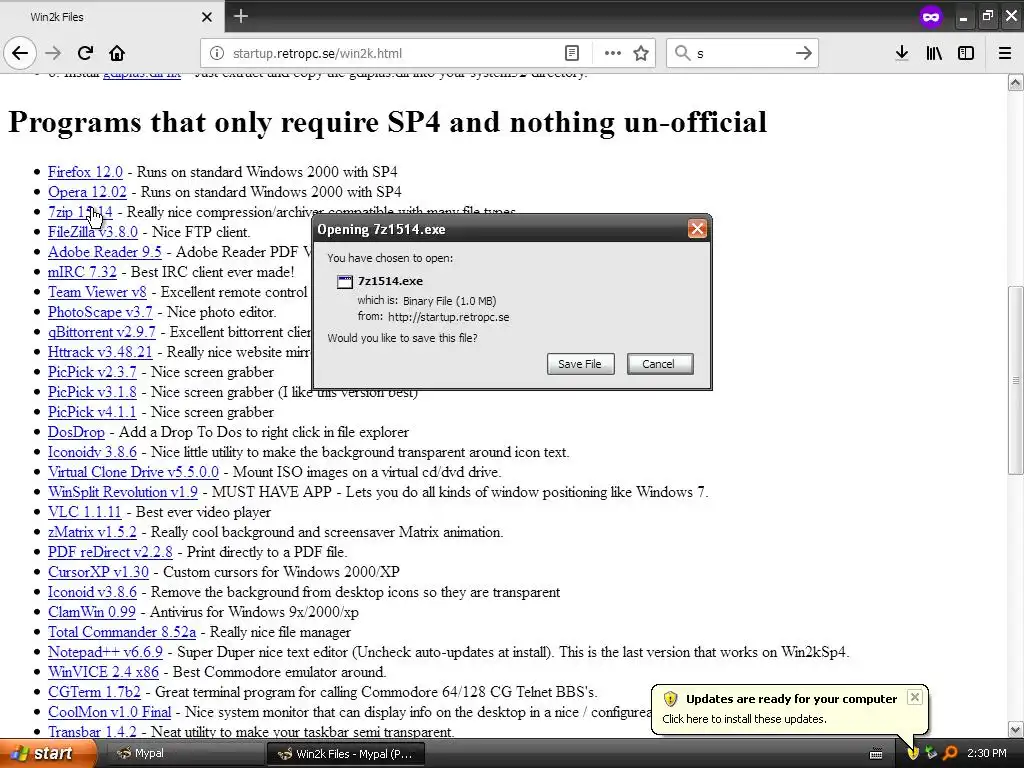Image resolution: width=1024 pixels, height=768 pixels.
Task: Open the mIRC 7.32 link
Action: click(82, 272)
